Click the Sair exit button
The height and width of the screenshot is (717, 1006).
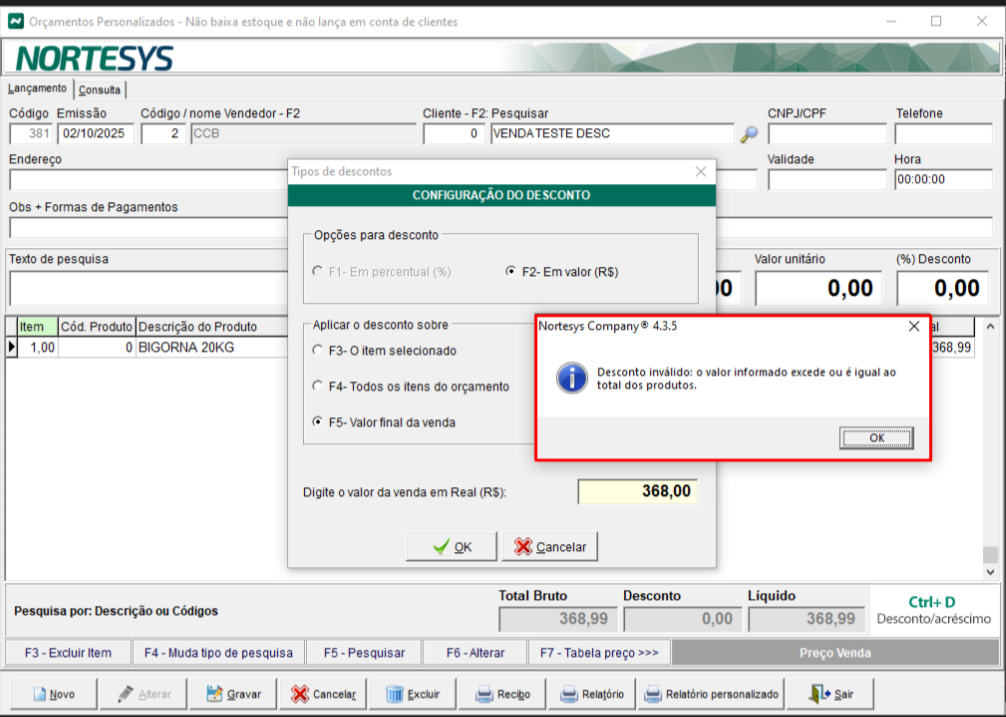tap(832, 693)
